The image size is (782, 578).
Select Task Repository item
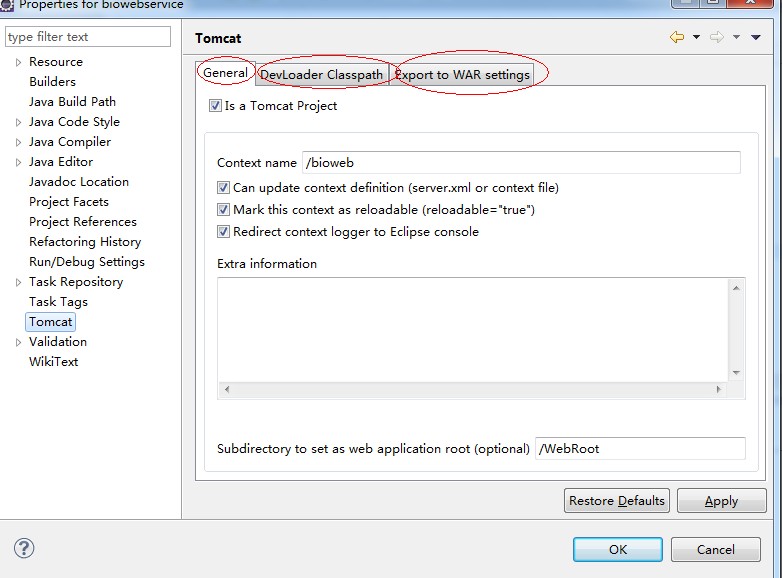click(76, 282)
